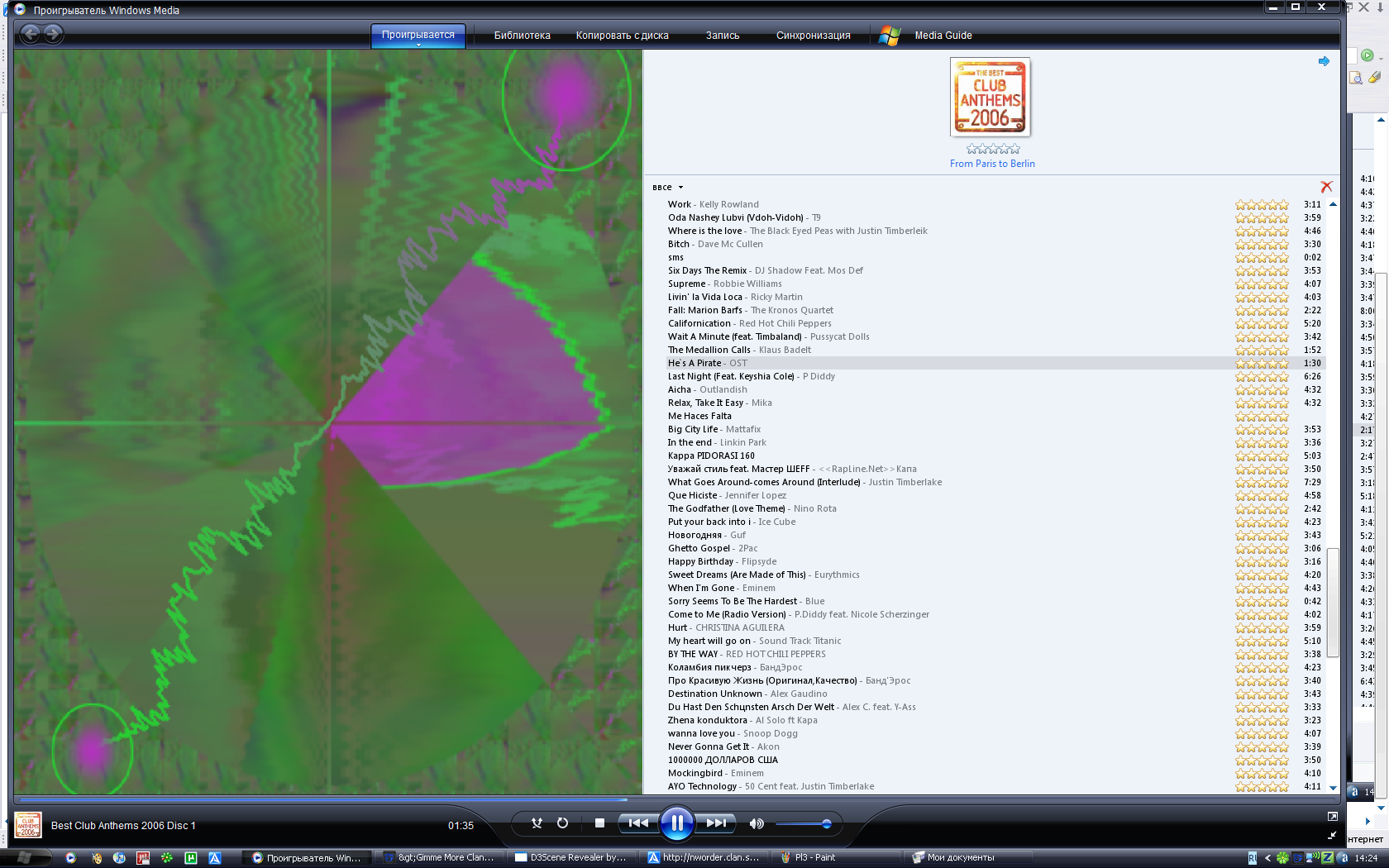This screenshot has height=868, width=1389.
Task: Open the dropdown arrow under Проигрывается tab
Action: point(418,45)
